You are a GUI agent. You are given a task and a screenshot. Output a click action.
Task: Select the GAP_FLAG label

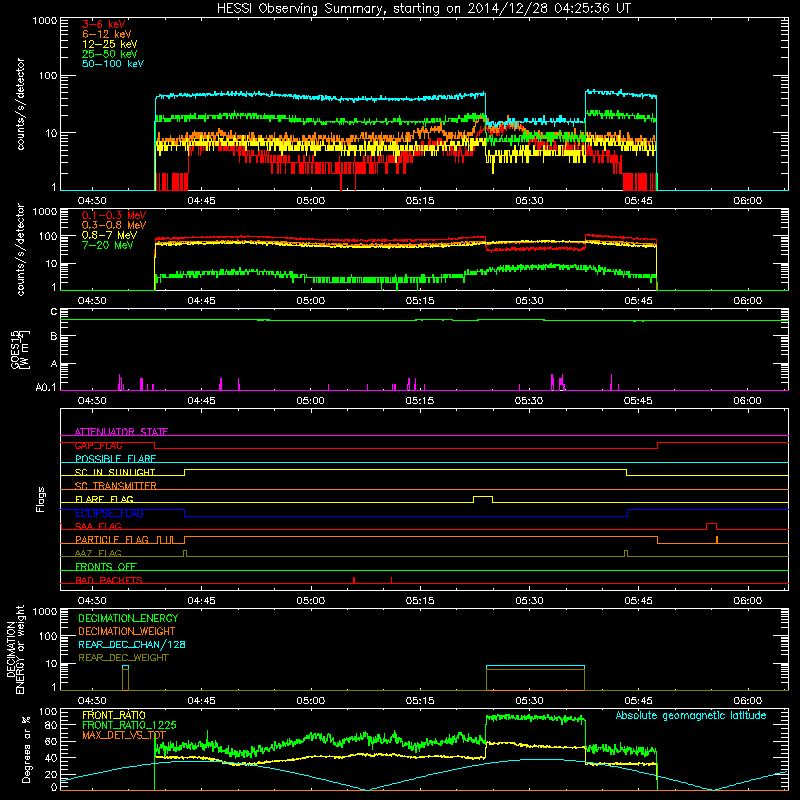98,445
